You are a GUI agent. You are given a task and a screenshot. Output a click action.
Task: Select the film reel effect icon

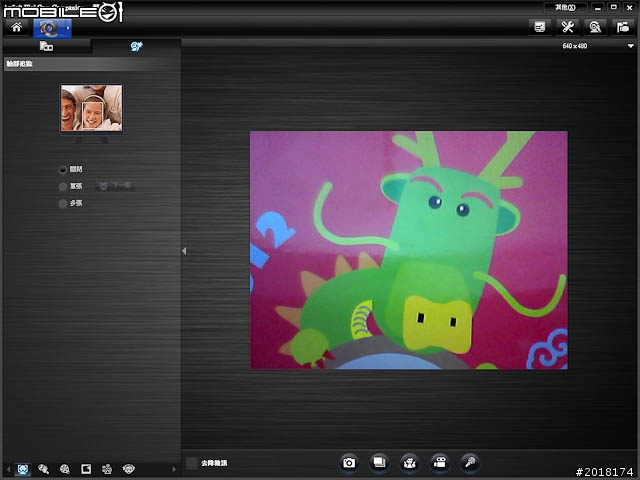coord(64,469)
